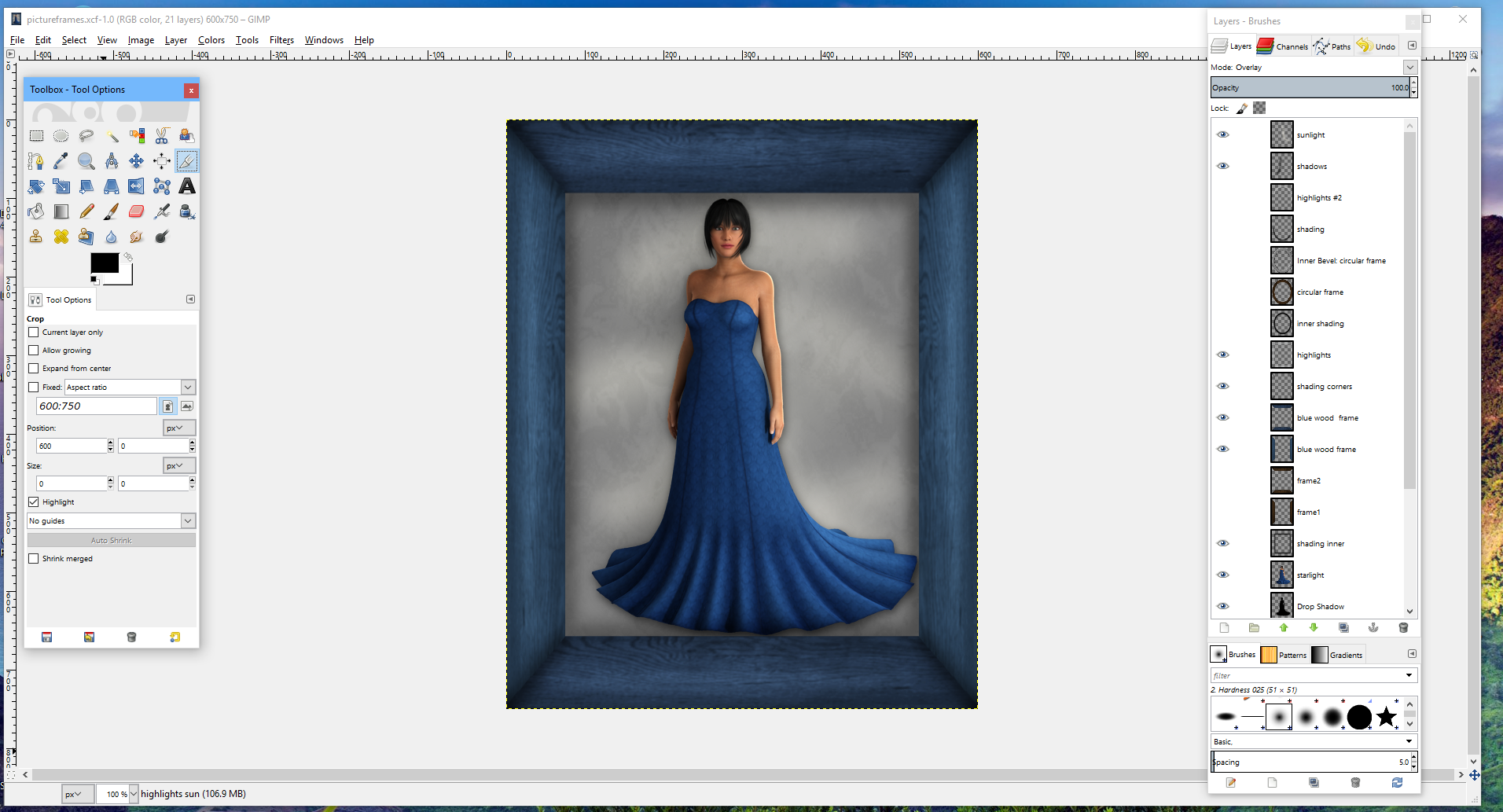This screenshot has width=1503, height=812.
Task: Open the No guides dropdown
Action: click(x=188, y=520)
